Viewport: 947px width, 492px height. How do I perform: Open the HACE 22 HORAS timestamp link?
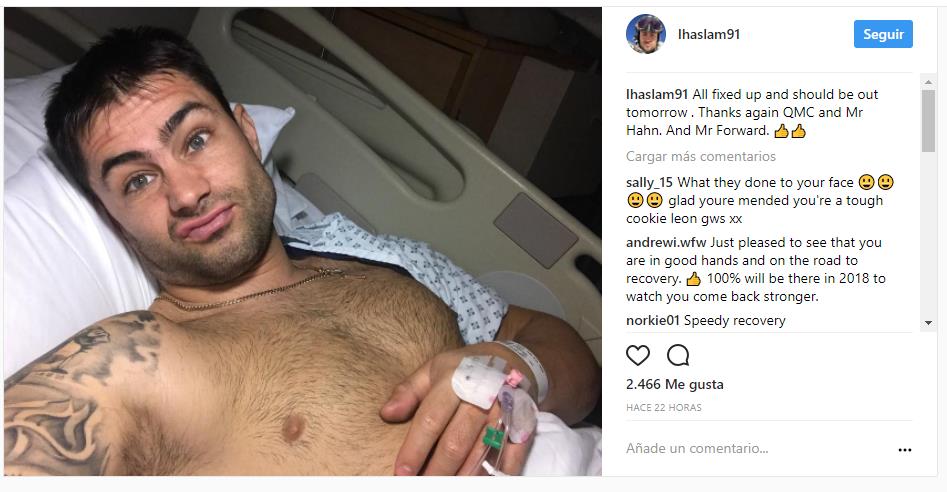point(664,407)
